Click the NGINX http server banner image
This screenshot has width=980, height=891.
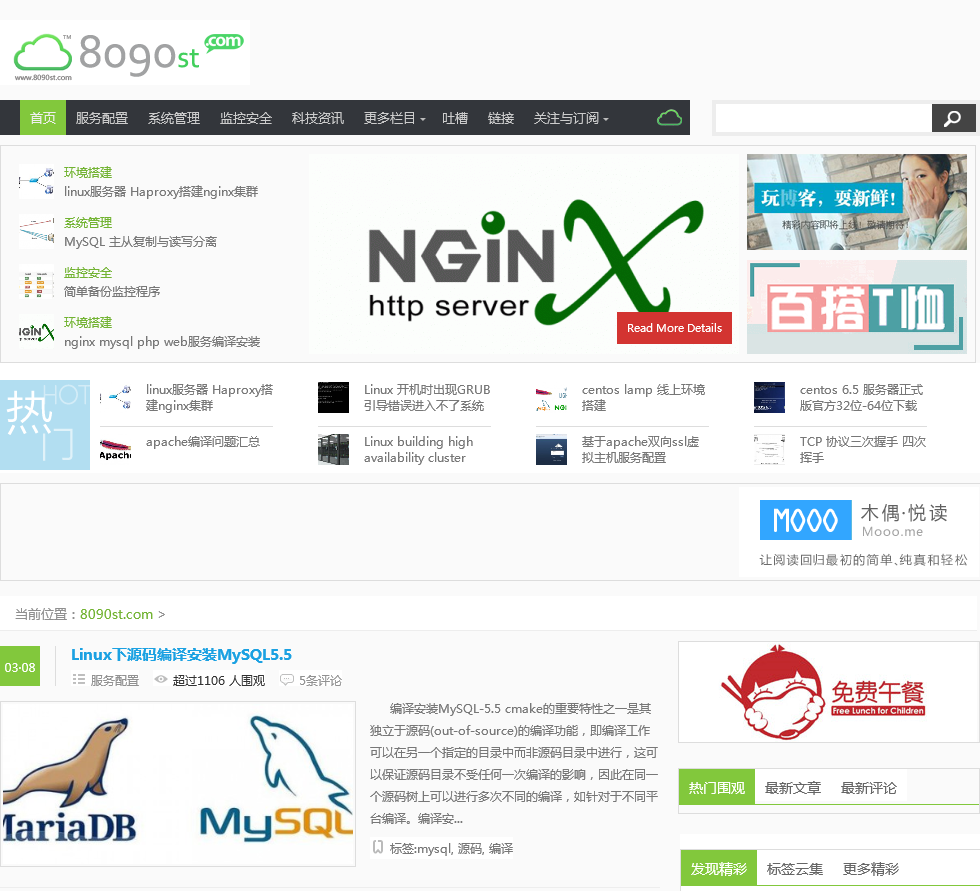(524, 256)
